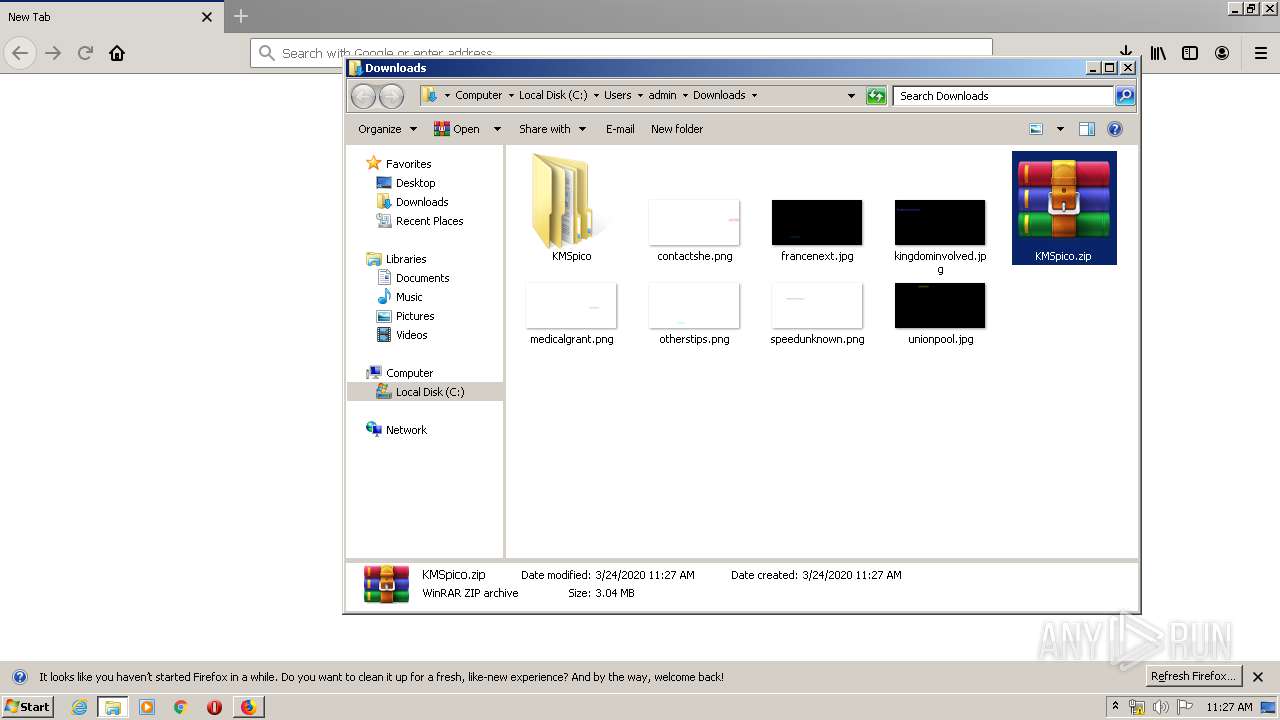The image size is (1280, 720).
Task: Open the Organize menu
Action: tap(386, 129)
